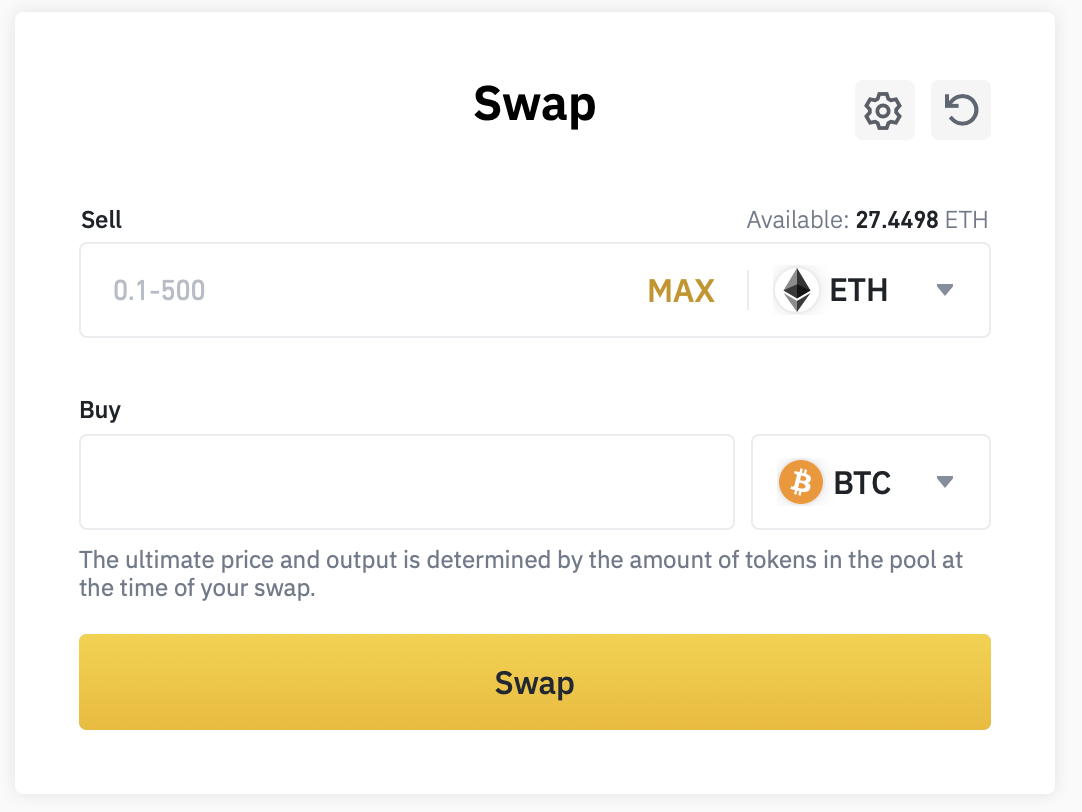Viewport: 1082px width, 812px height.
Task: Expand the ETH token dropdown arrow
Action: 945,291
